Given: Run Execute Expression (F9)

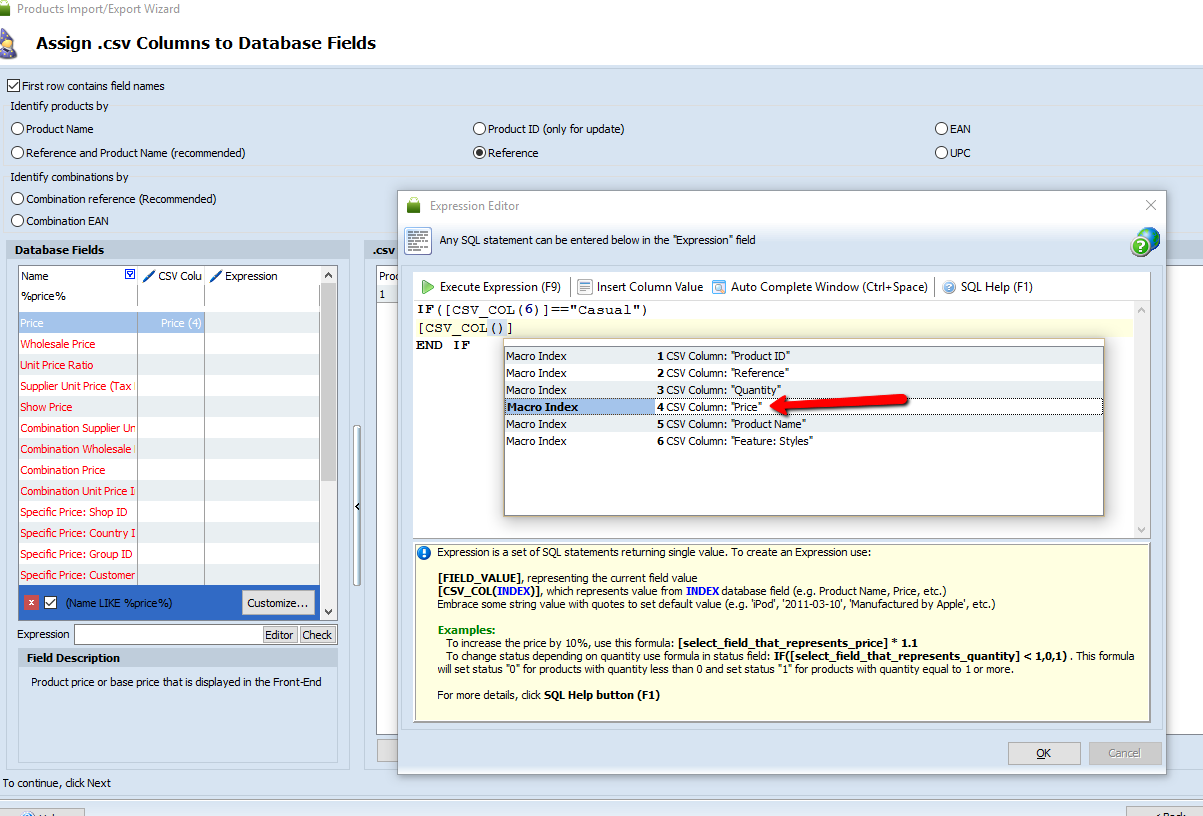Looking at the screenshot, I should tap(491, 287).
